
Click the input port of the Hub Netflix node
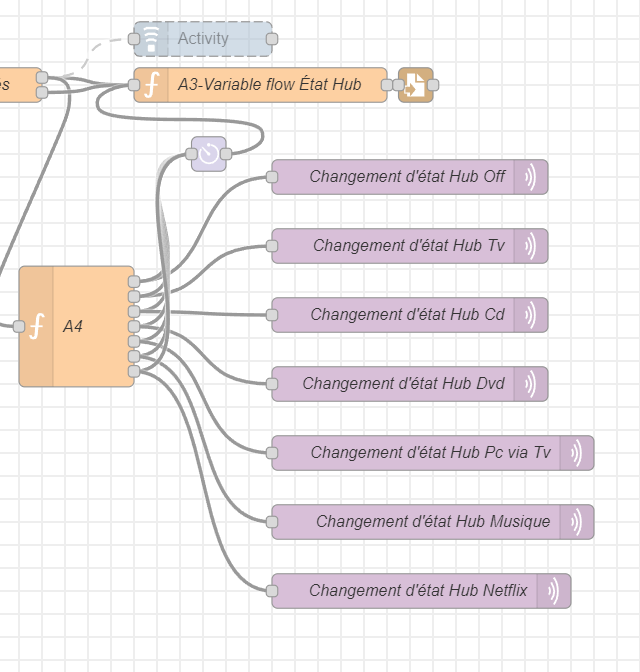[x=272, y=591]
